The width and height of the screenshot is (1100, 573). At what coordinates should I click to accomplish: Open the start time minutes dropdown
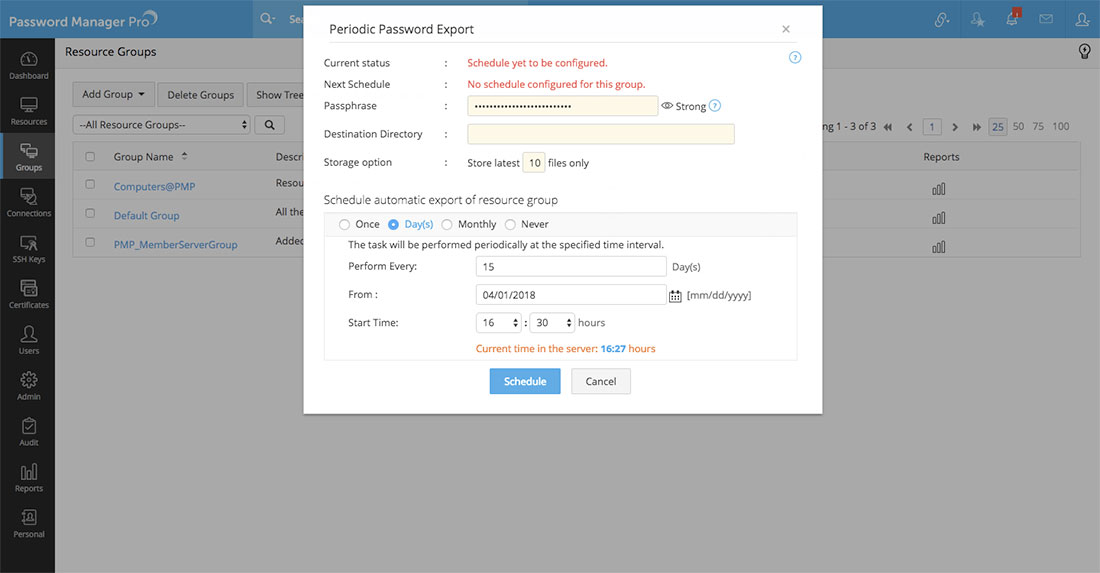point(554,323)
